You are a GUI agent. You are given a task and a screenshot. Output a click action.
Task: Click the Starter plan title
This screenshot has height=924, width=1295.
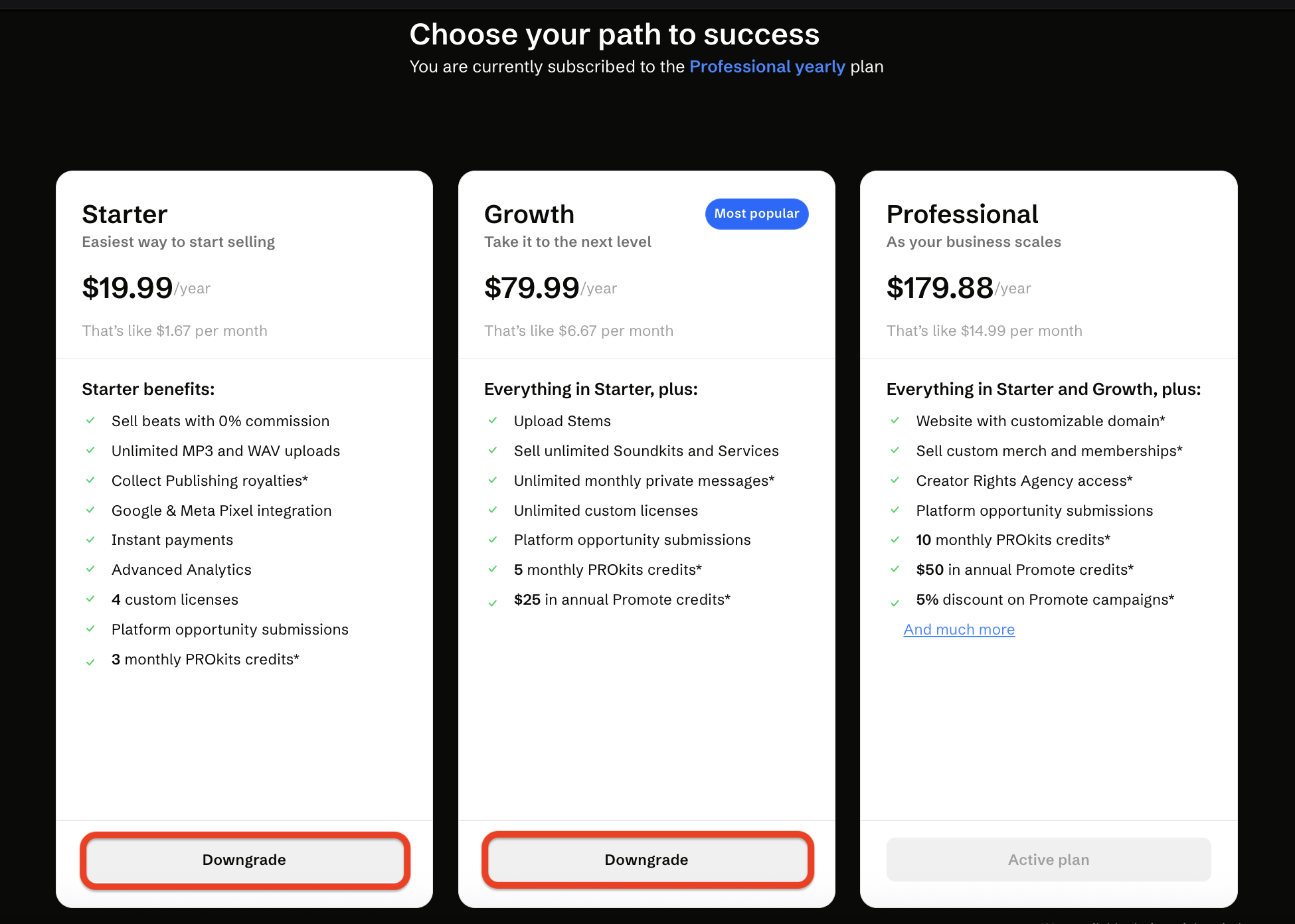click(125, 214)
